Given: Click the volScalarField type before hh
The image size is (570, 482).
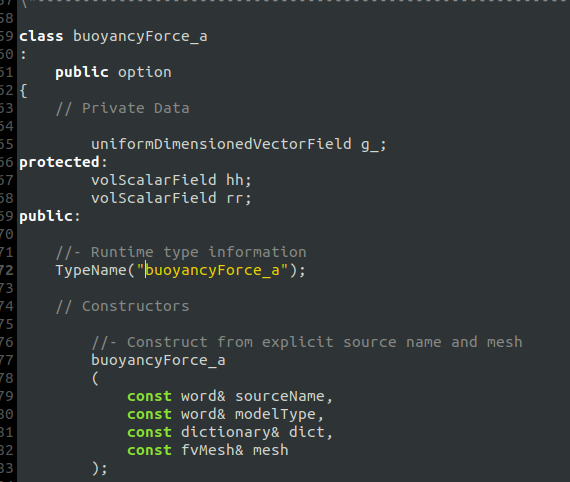Looking at the screenshot, I should point(154,180).
